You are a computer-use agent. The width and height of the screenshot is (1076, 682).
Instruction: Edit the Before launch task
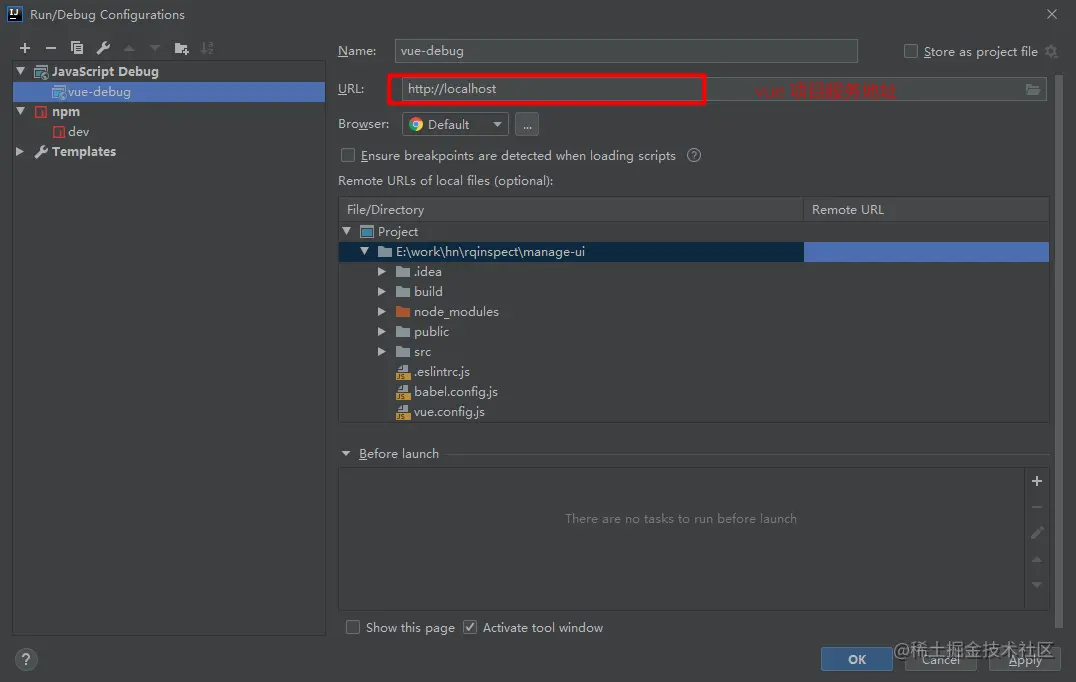(x=1037, y=532)
